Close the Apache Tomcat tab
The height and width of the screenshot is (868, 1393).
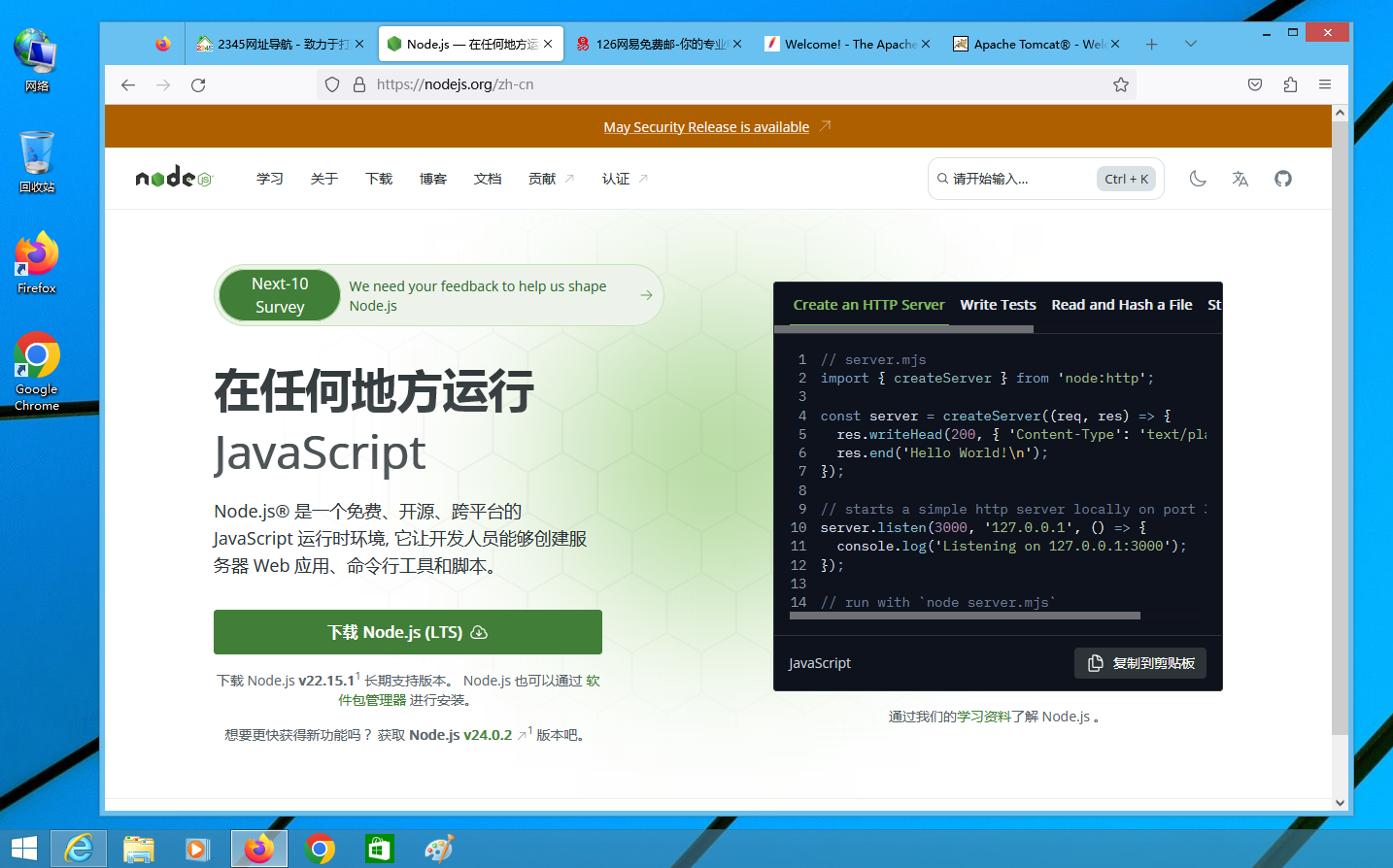click(x=1115, y=44)
